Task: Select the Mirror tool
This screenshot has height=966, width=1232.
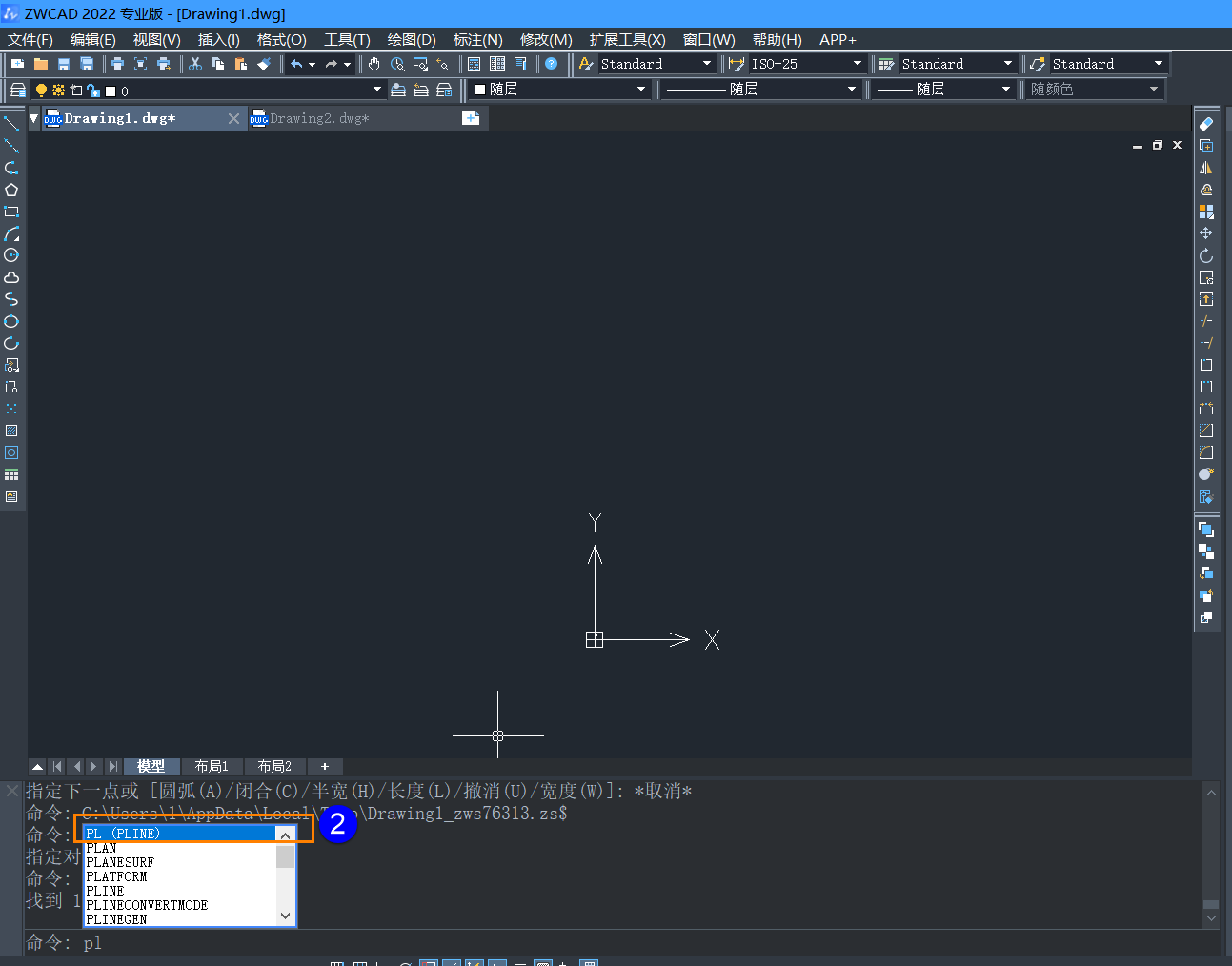Action: pos(1206,168)
